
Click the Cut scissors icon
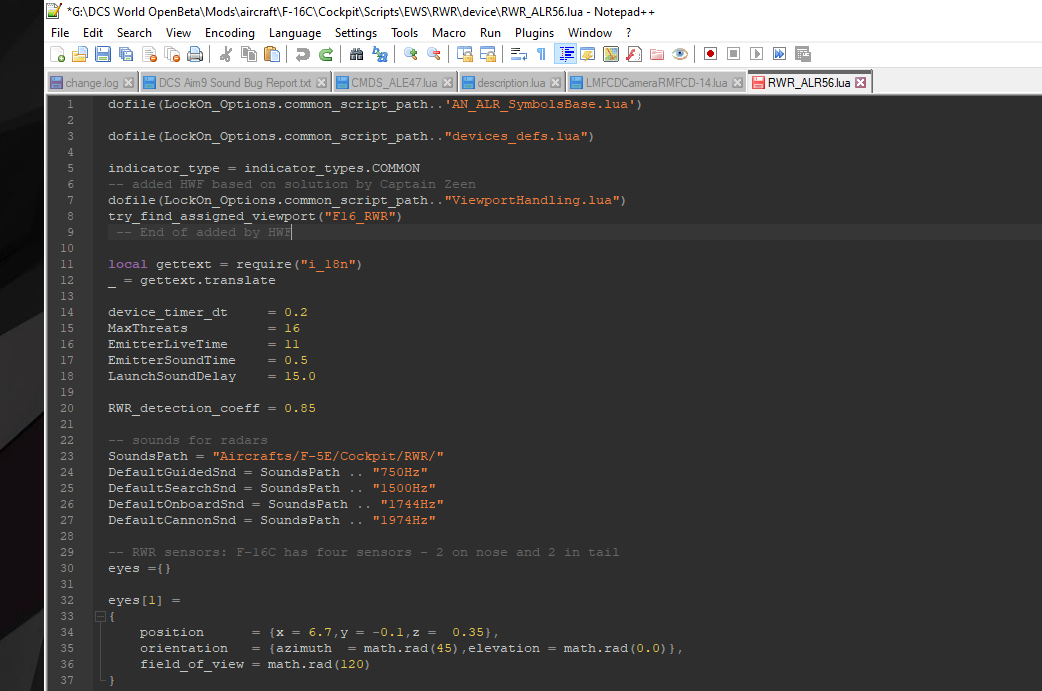pos(225,54)
